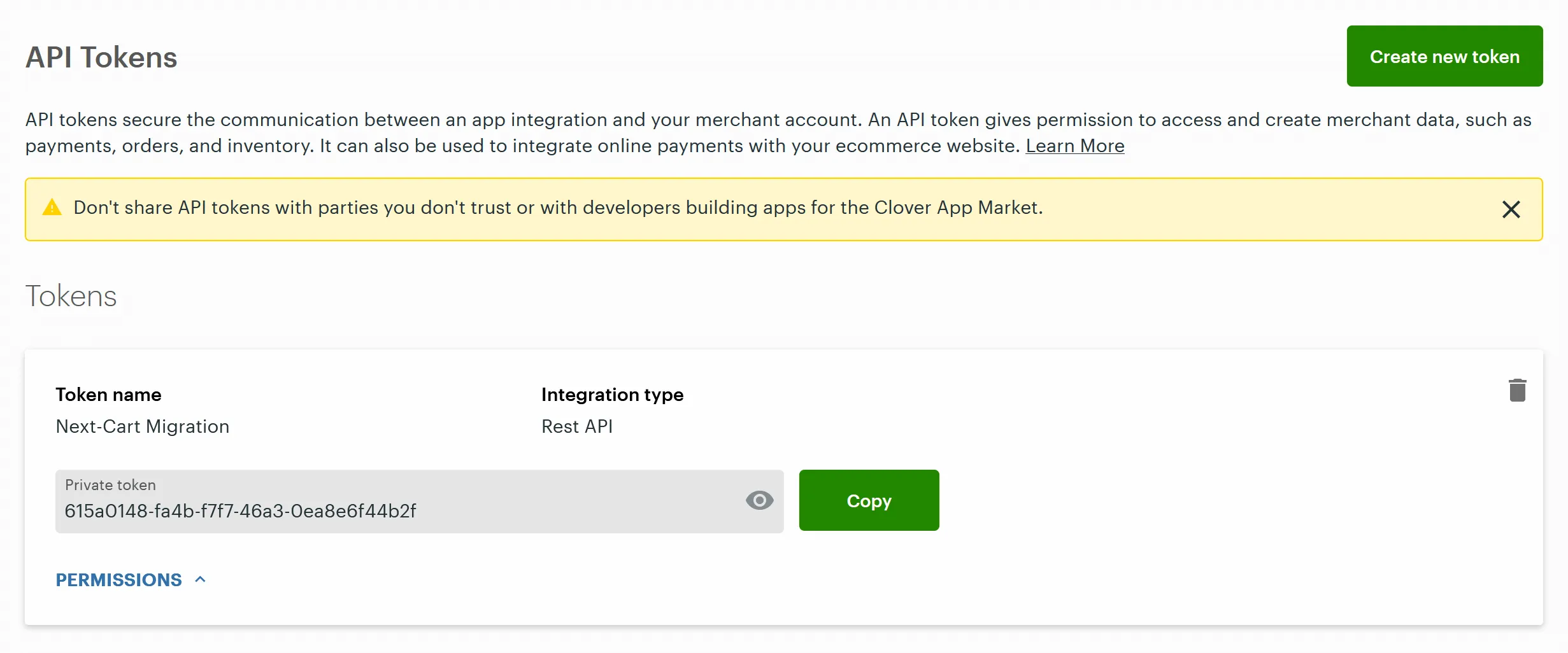This screenshot has height=653, width=1568.
Task: Click the Tokens section heading
Action: click(71, 296)
